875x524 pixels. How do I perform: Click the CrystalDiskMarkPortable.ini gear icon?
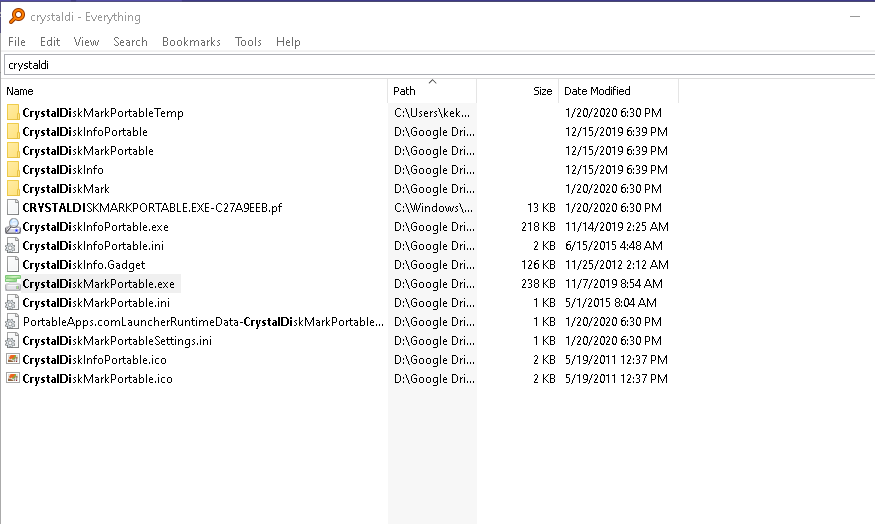13,302
